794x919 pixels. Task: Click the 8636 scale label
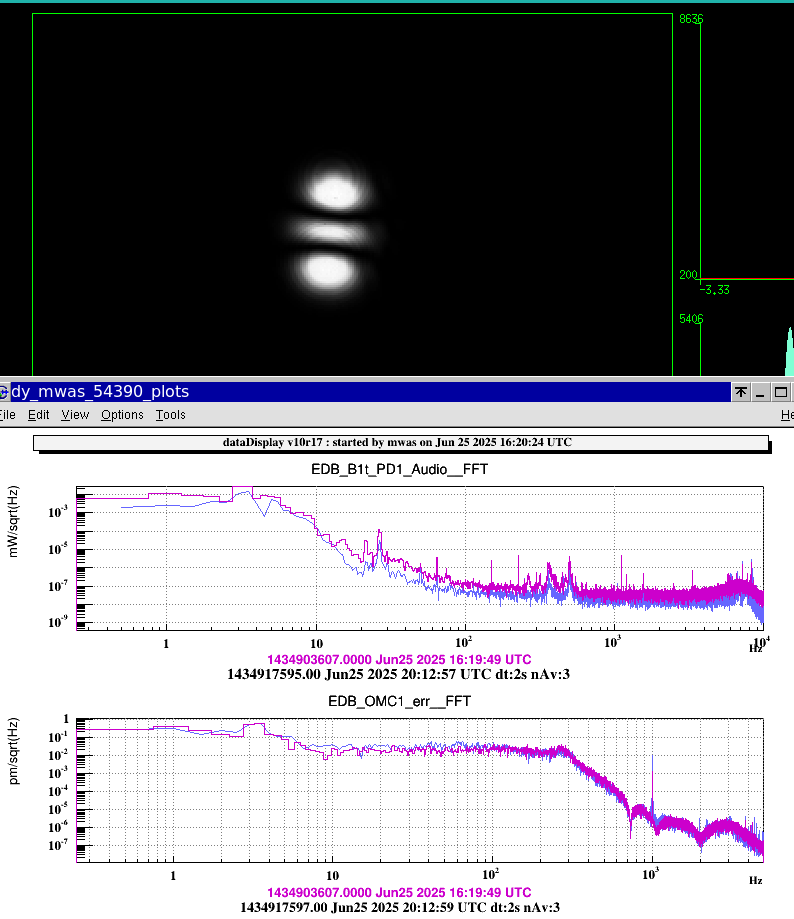[691, 19]
